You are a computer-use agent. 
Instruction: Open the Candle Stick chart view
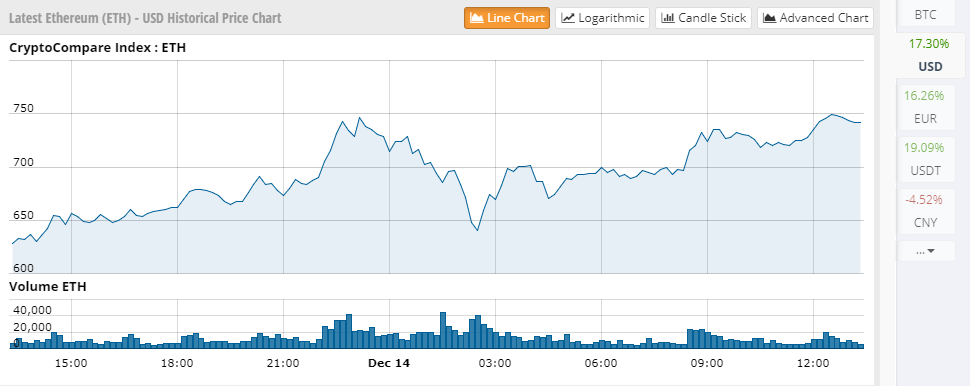(703, 18)
